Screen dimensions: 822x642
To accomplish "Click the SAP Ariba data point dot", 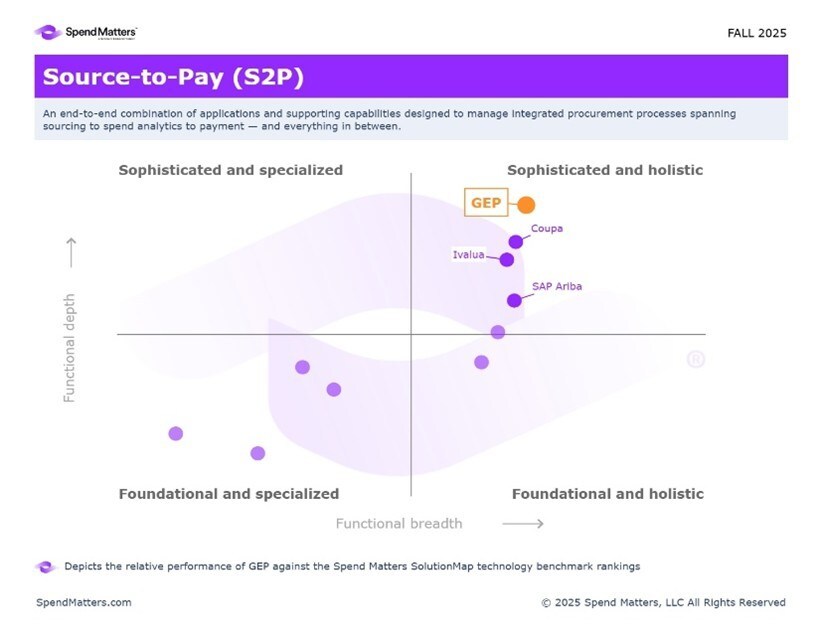I will pos(514,300).
